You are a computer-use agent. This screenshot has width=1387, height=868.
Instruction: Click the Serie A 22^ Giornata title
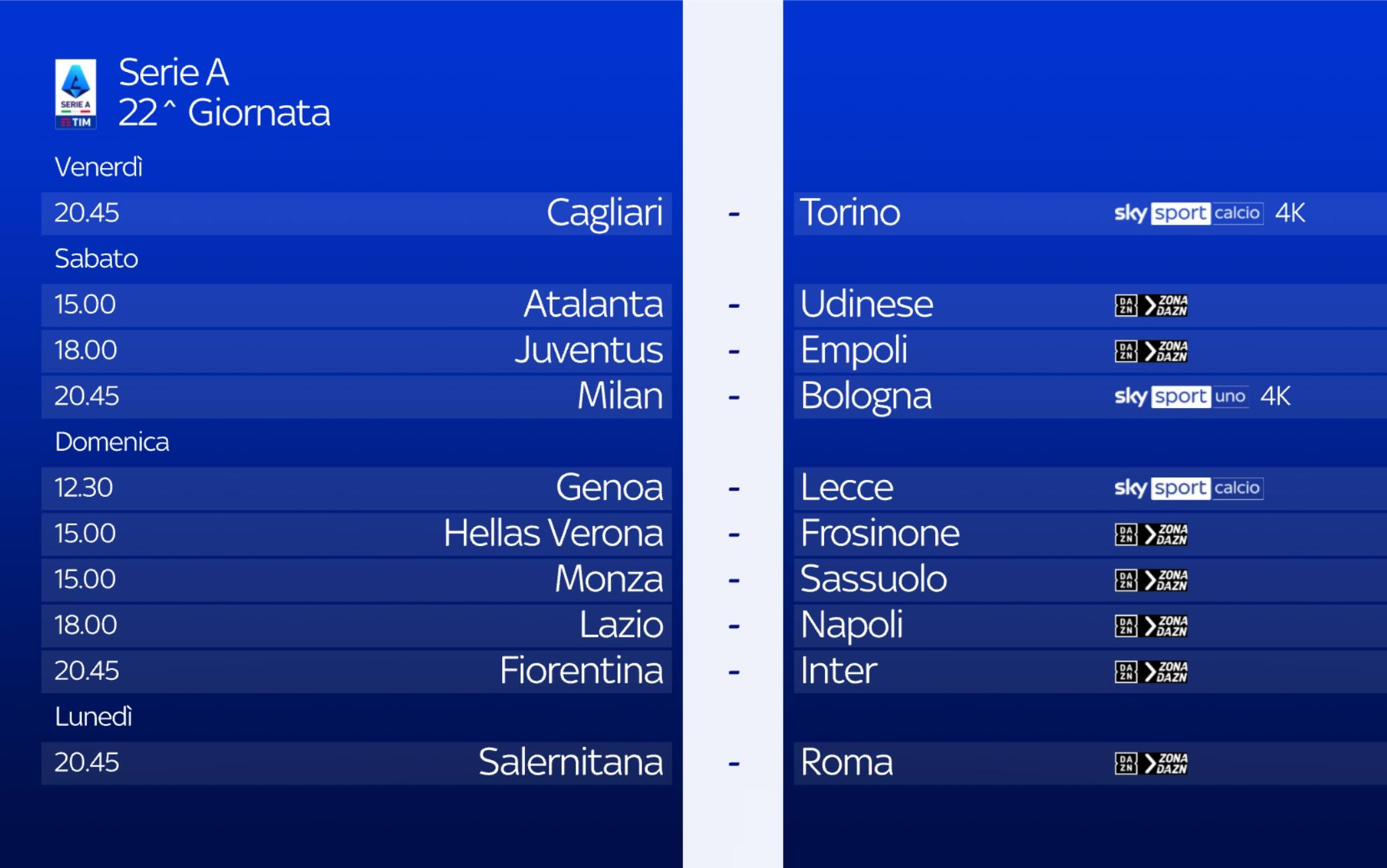point(224,93)
